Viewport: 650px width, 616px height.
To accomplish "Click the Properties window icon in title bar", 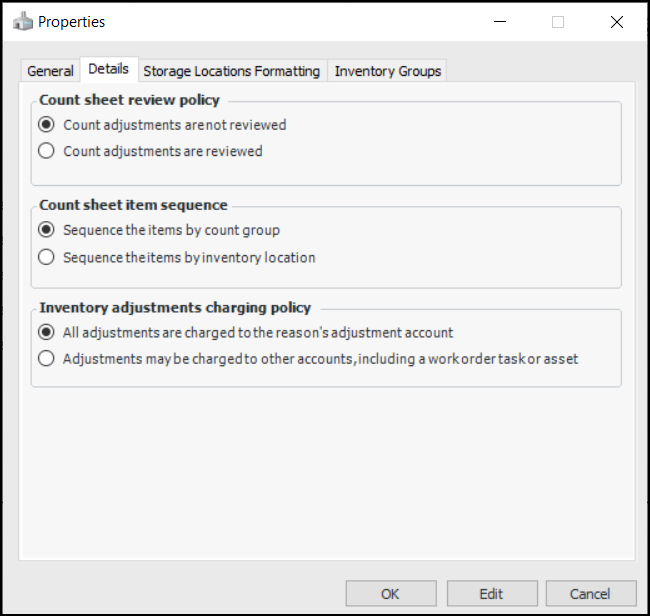I will tap(22, 21).
